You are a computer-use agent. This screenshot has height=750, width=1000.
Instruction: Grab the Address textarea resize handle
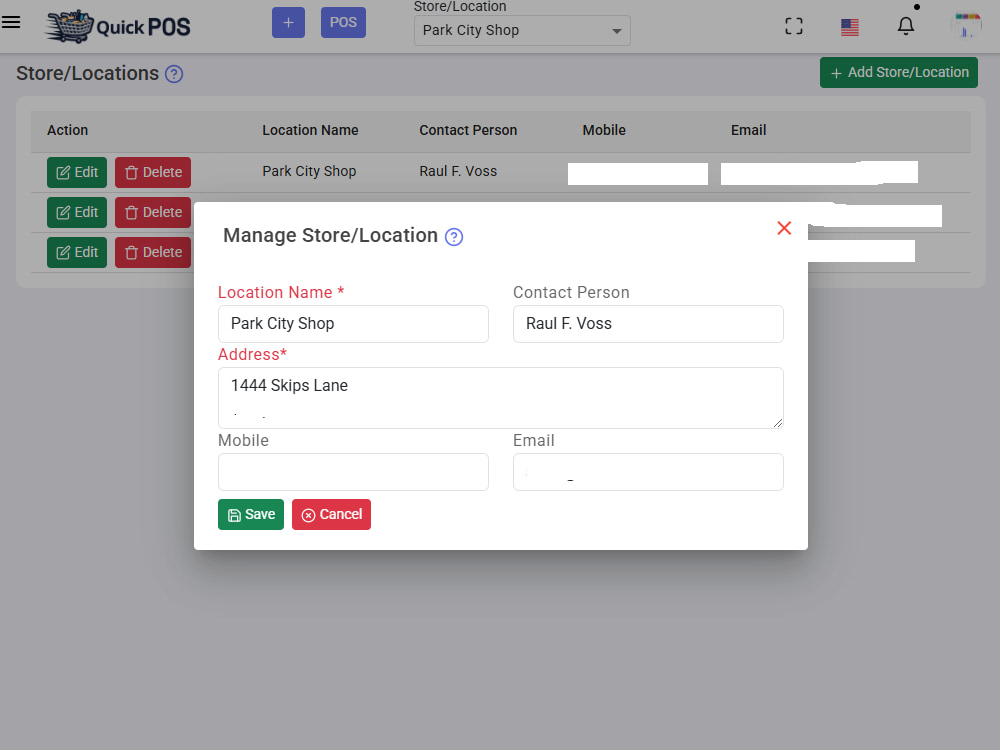pyautogui.click(x=777, y=423)
